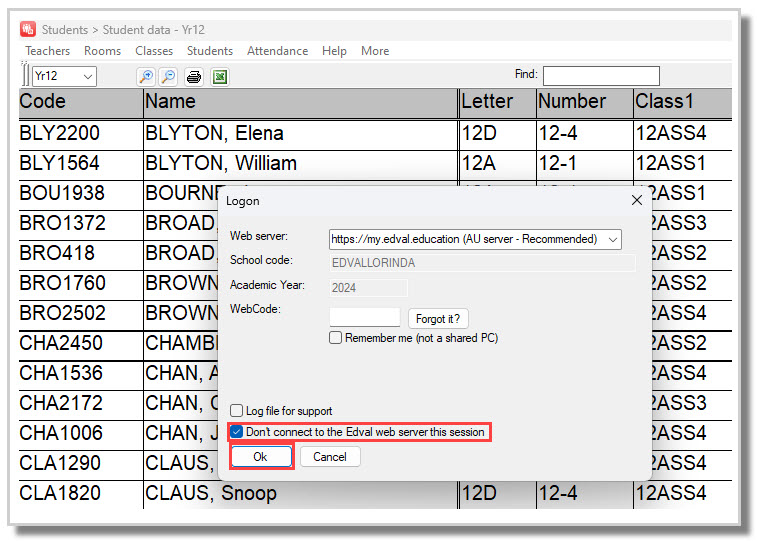Select code cell BOU1938
This screenshot has height=542, width=757.
[81, 194]
